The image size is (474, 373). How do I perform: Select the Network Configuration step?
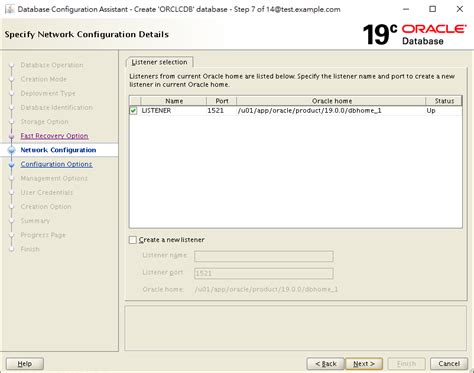[58, 150]
